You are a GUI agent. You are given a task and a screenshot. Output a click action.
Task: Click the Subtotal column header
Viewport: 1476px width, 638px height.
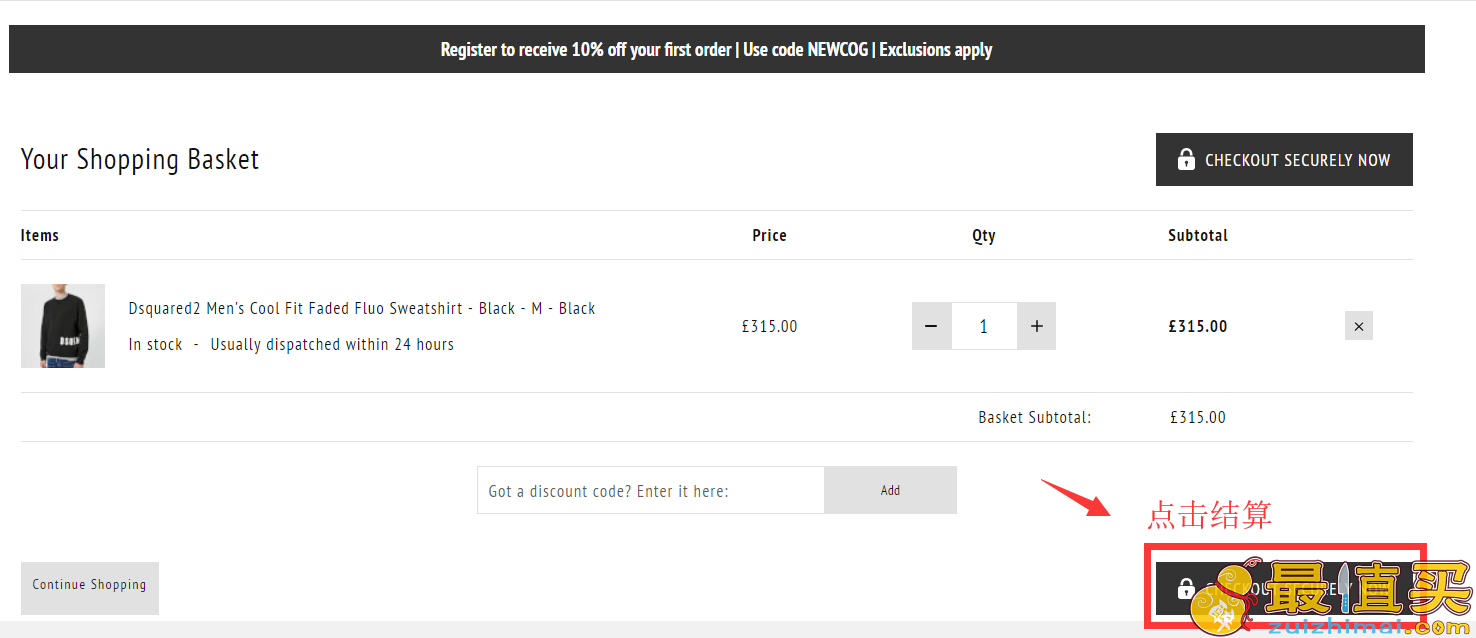tap(1198, 235)
